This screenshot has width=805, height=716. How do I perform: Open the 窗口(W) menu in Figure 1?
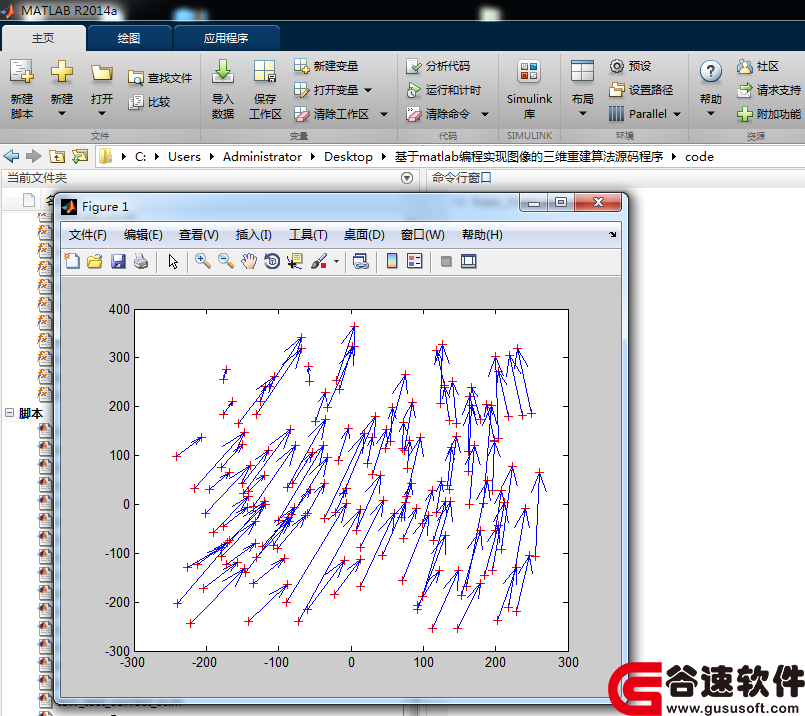pos(423,235)
